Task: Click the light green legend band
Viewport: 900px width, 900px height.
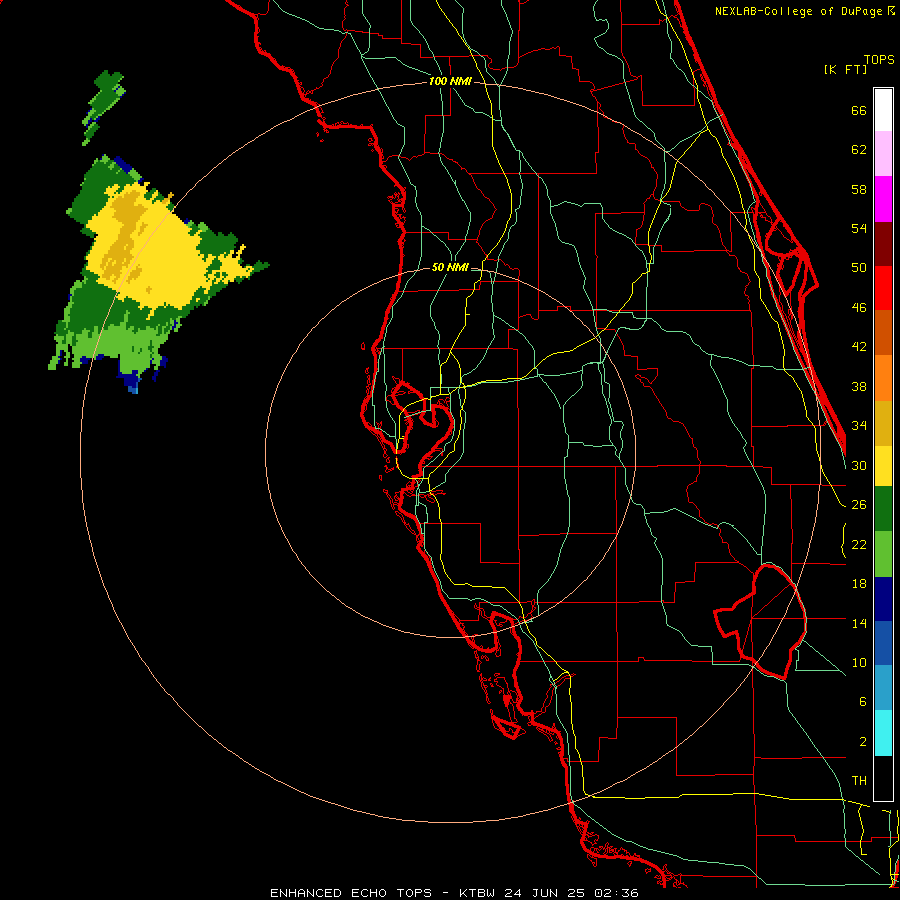Action: [883, 554]
